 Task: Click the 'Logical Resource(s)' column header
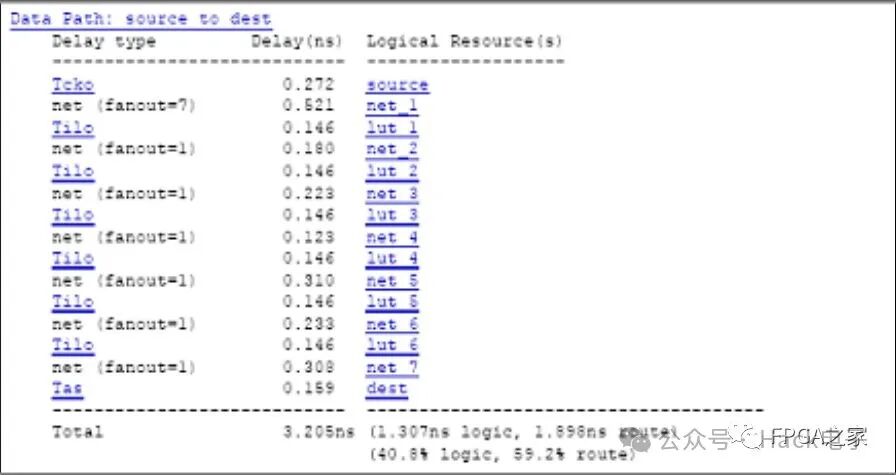(x=465, y=42)
